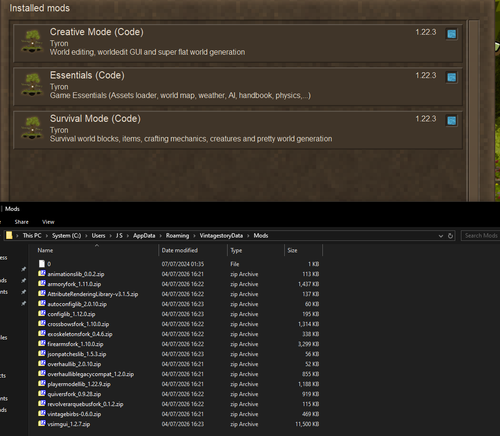This screenshot has height=436, width=500.
Task: Go to Users in the breadcrumb
Action: click(x=98, y=236)
